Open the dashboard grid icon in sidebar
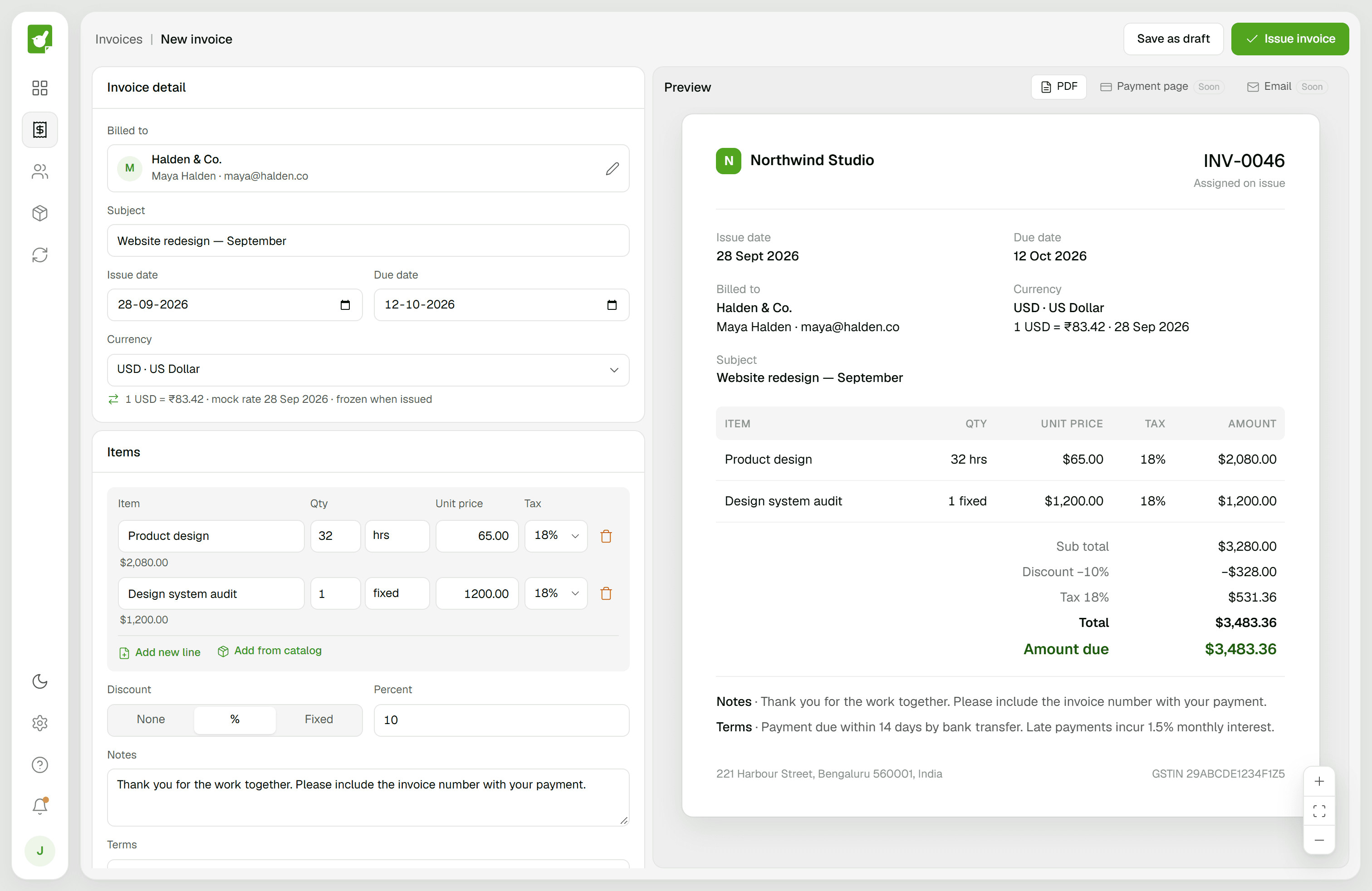The image size is (1372, 891). pos(40,88)
